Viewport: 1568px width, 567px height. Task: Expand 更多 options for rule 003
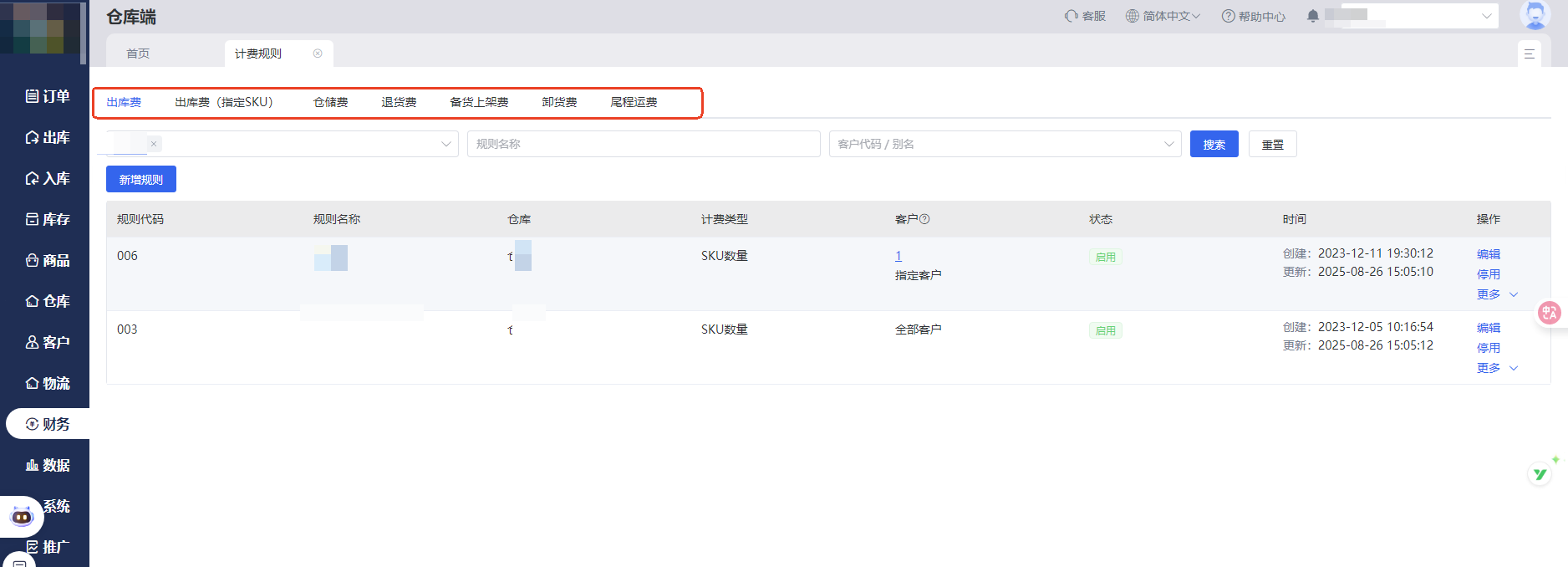pos(1496,368)
